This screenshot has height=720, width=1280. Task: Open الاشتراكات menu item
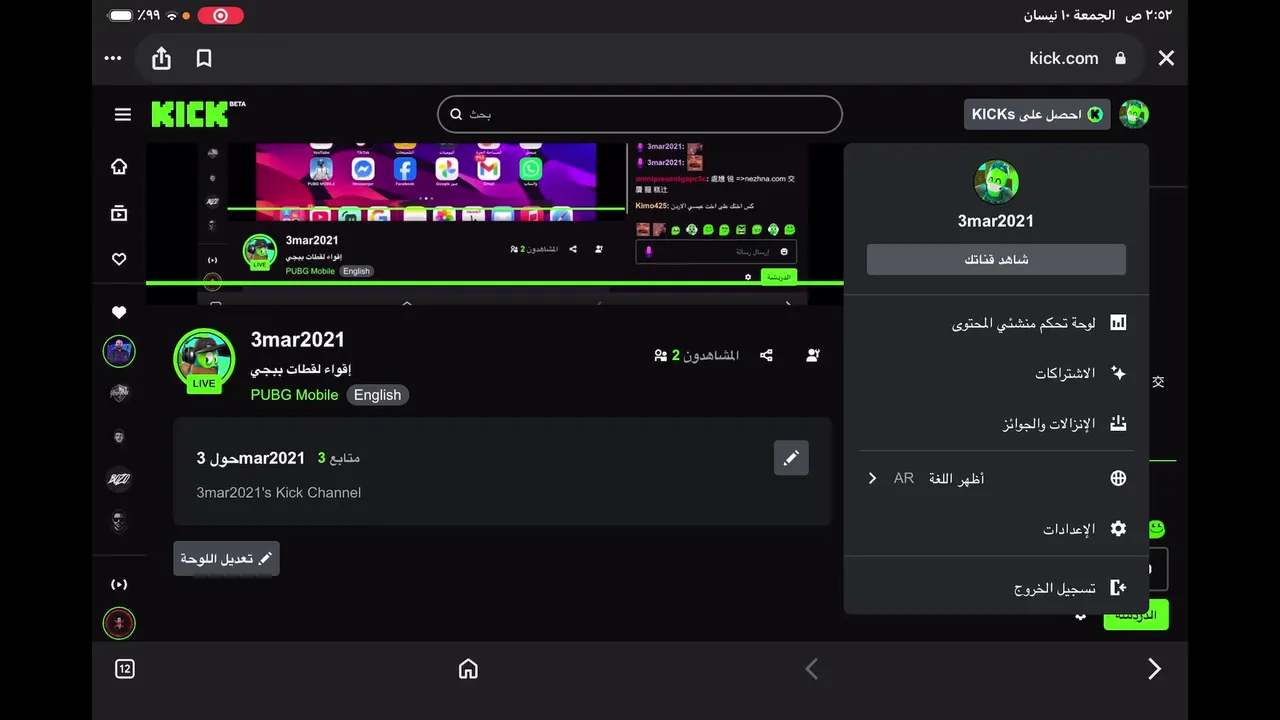point(996,373)
